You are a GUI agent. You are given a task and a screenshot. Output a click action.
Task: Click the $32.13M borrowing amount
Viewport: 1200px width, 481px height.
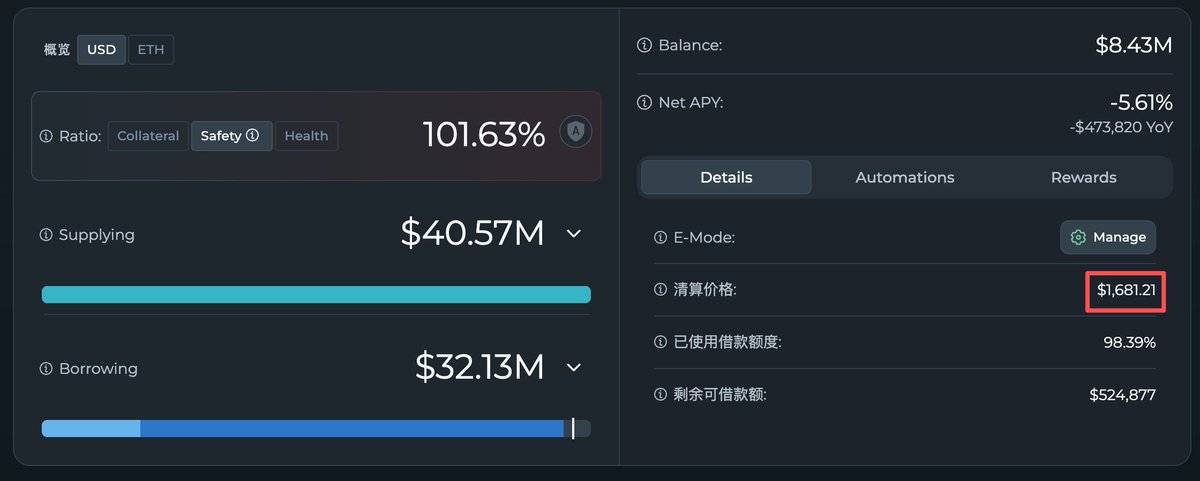pyautogui.click(x=480, y=367)
